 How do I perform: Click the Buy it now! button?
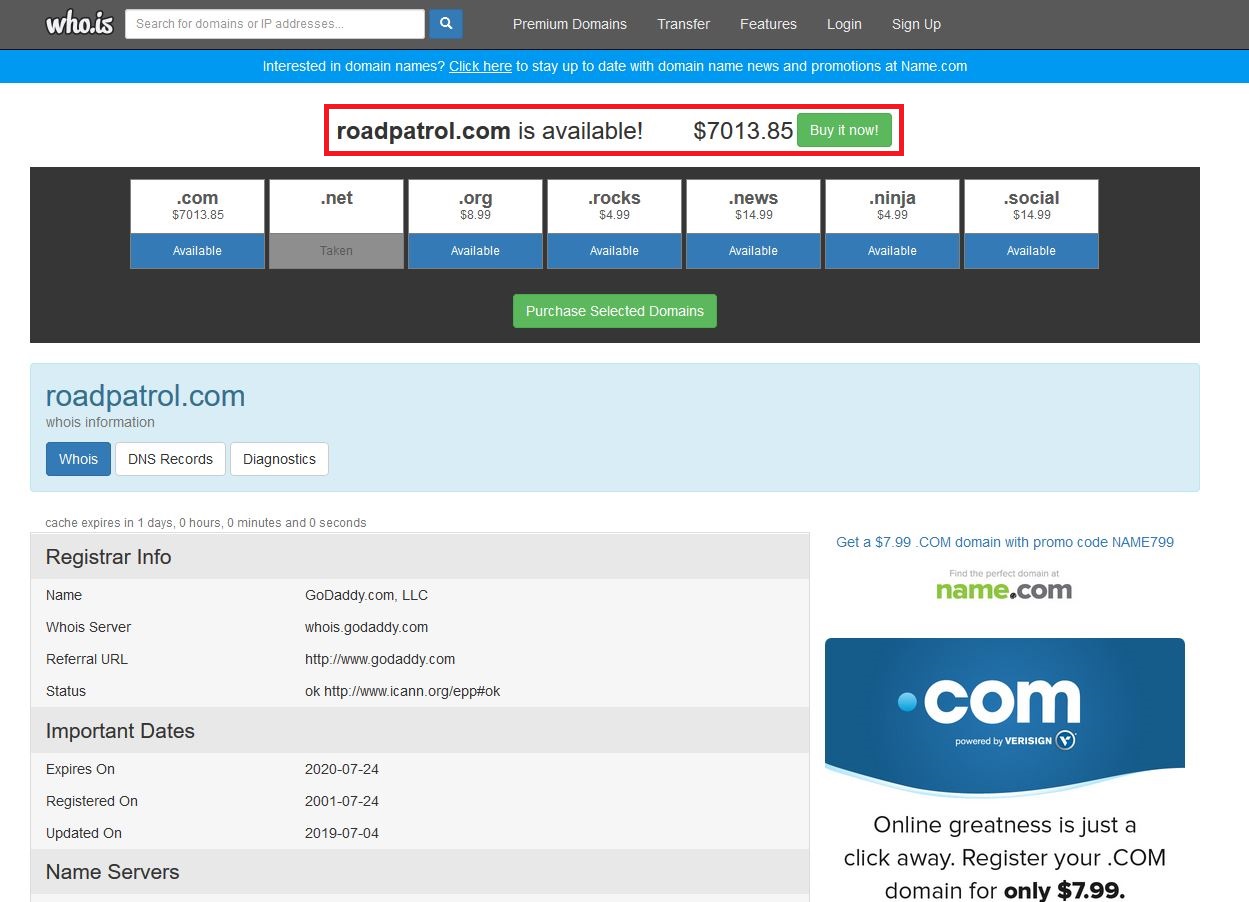point(844,130)
